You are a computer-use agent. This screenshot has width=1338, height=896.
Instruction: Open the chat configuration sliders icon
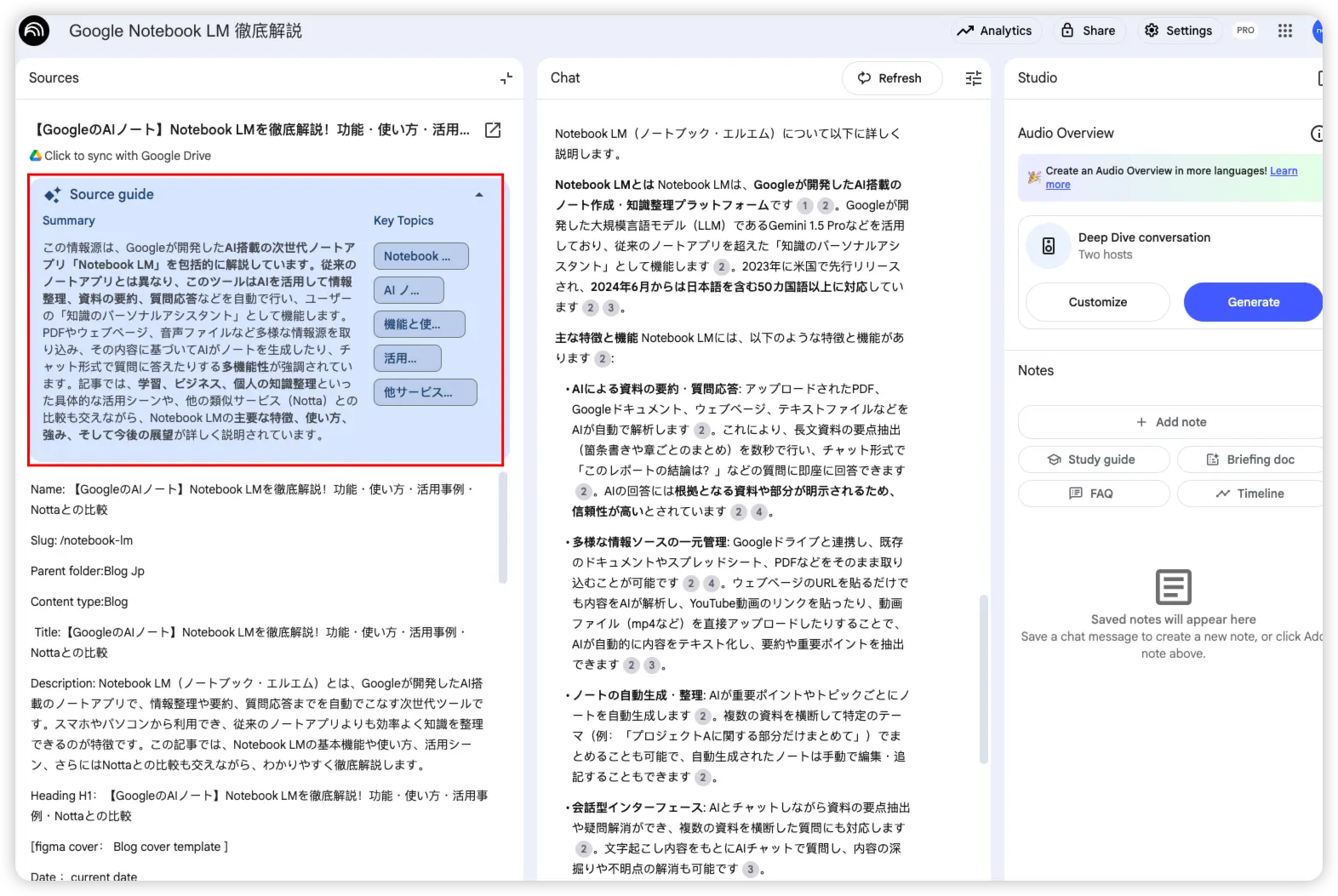tap(974, 78)
